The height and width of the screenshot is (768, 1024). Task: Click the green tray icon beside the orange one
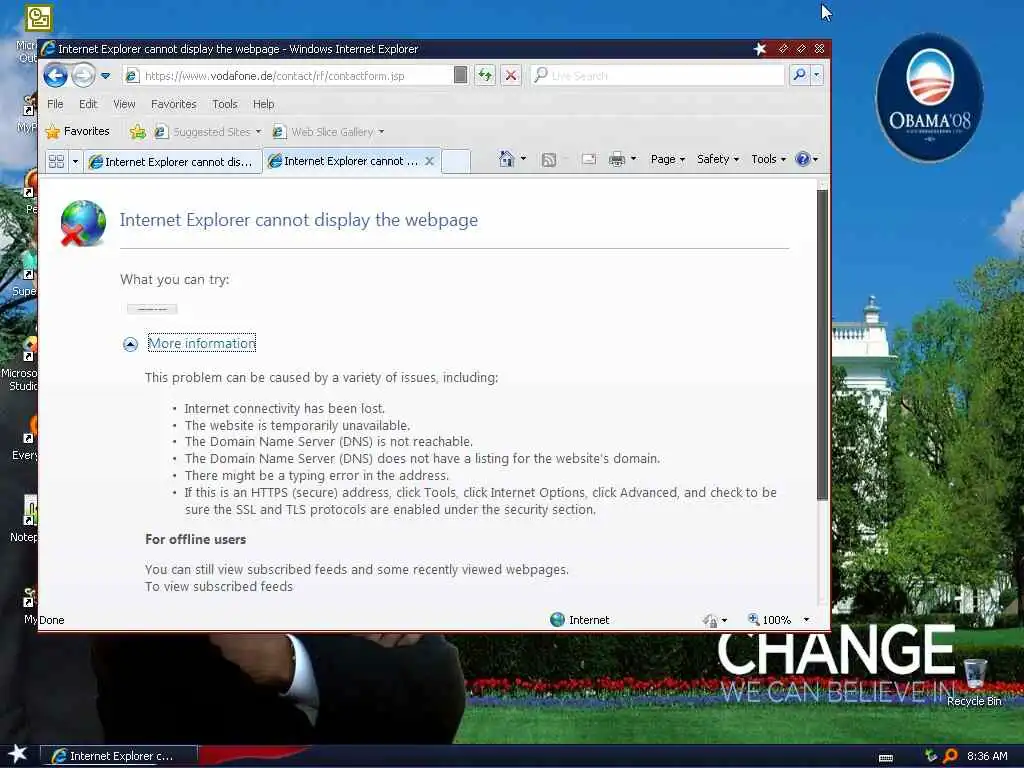[931, 756]
